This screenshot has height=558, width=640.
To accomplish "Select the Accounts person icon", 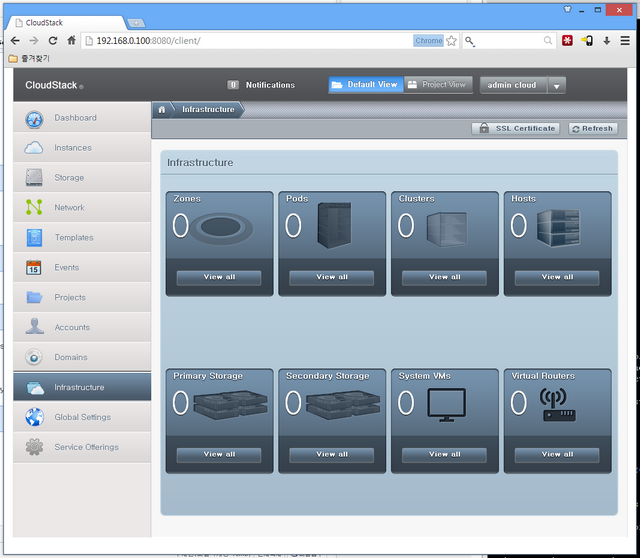I will coord(34,327).
